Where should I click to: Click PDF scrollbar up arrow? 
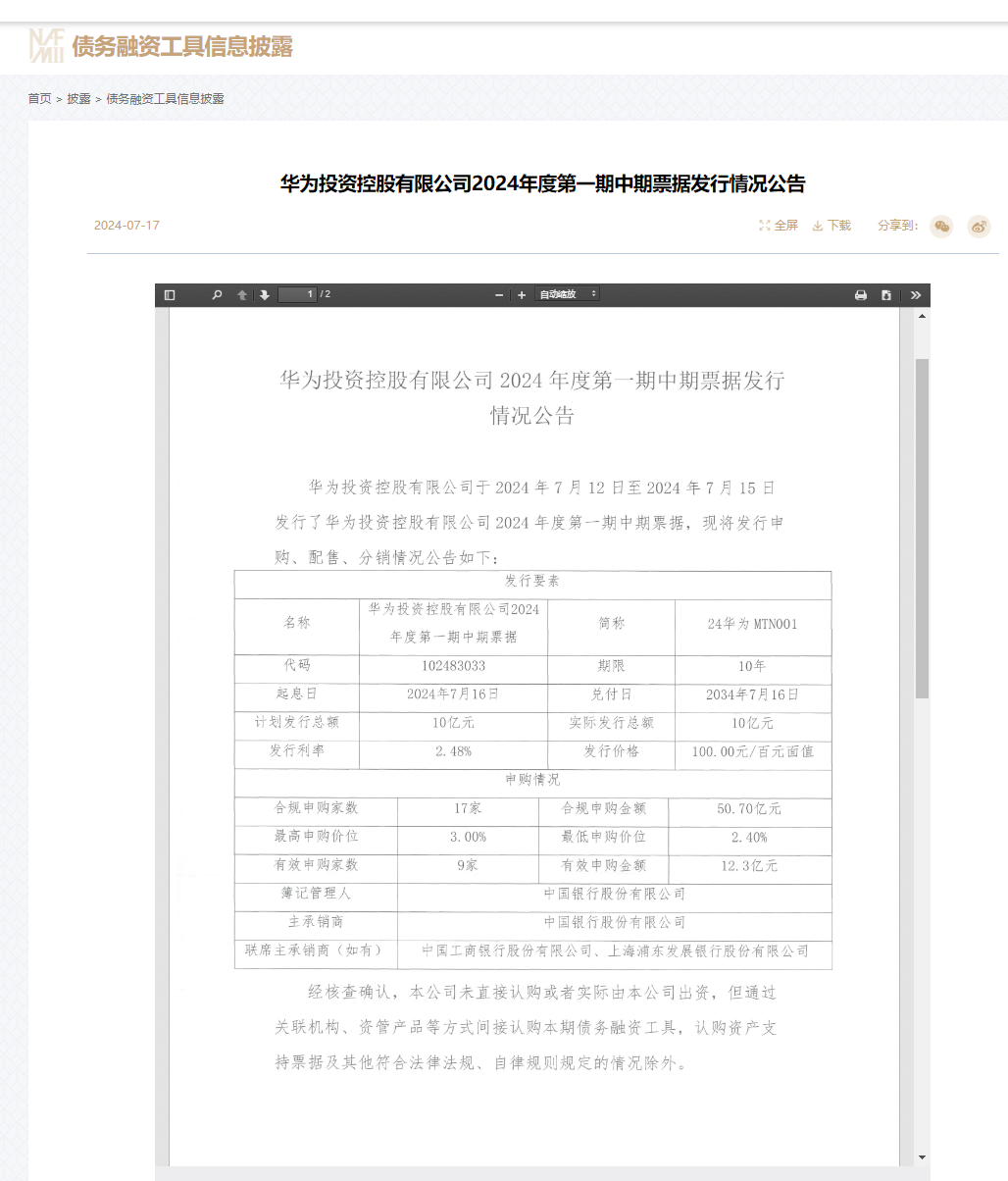922,316
